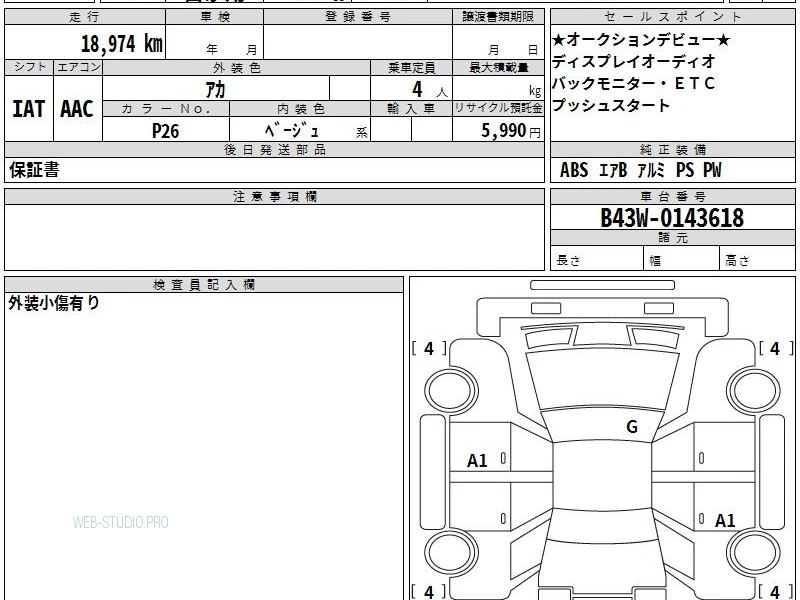Screen dimensions: 800x600
Task: Select the 諸元 header
Action: (x=672, y=237)
